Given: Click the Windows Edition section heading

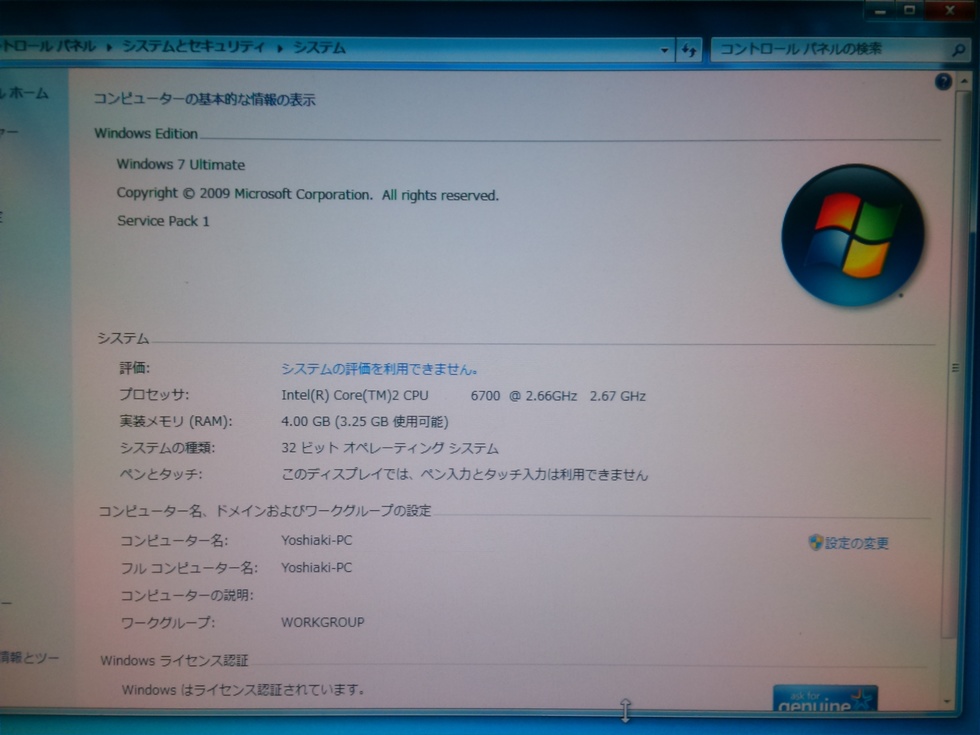Looking at the screenshot, I should [x=146, y=133].
